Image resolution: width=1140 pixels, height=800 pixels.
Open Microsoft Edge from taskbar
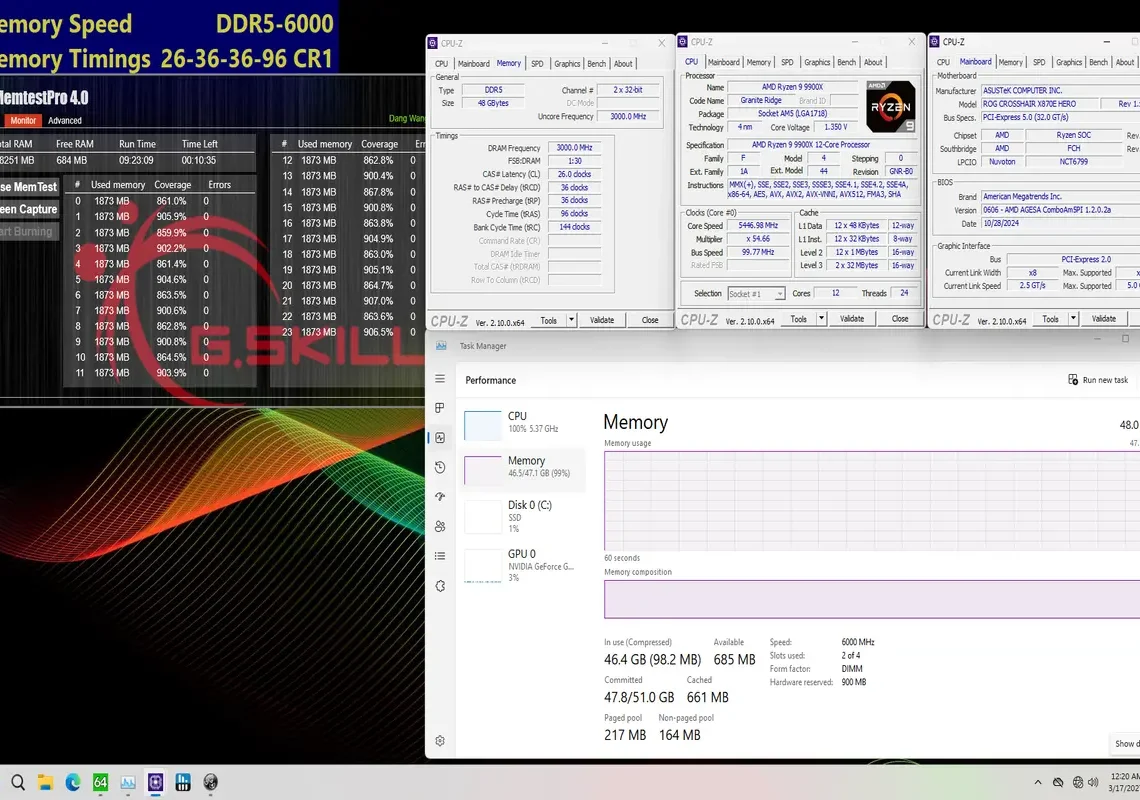(73, 783)
